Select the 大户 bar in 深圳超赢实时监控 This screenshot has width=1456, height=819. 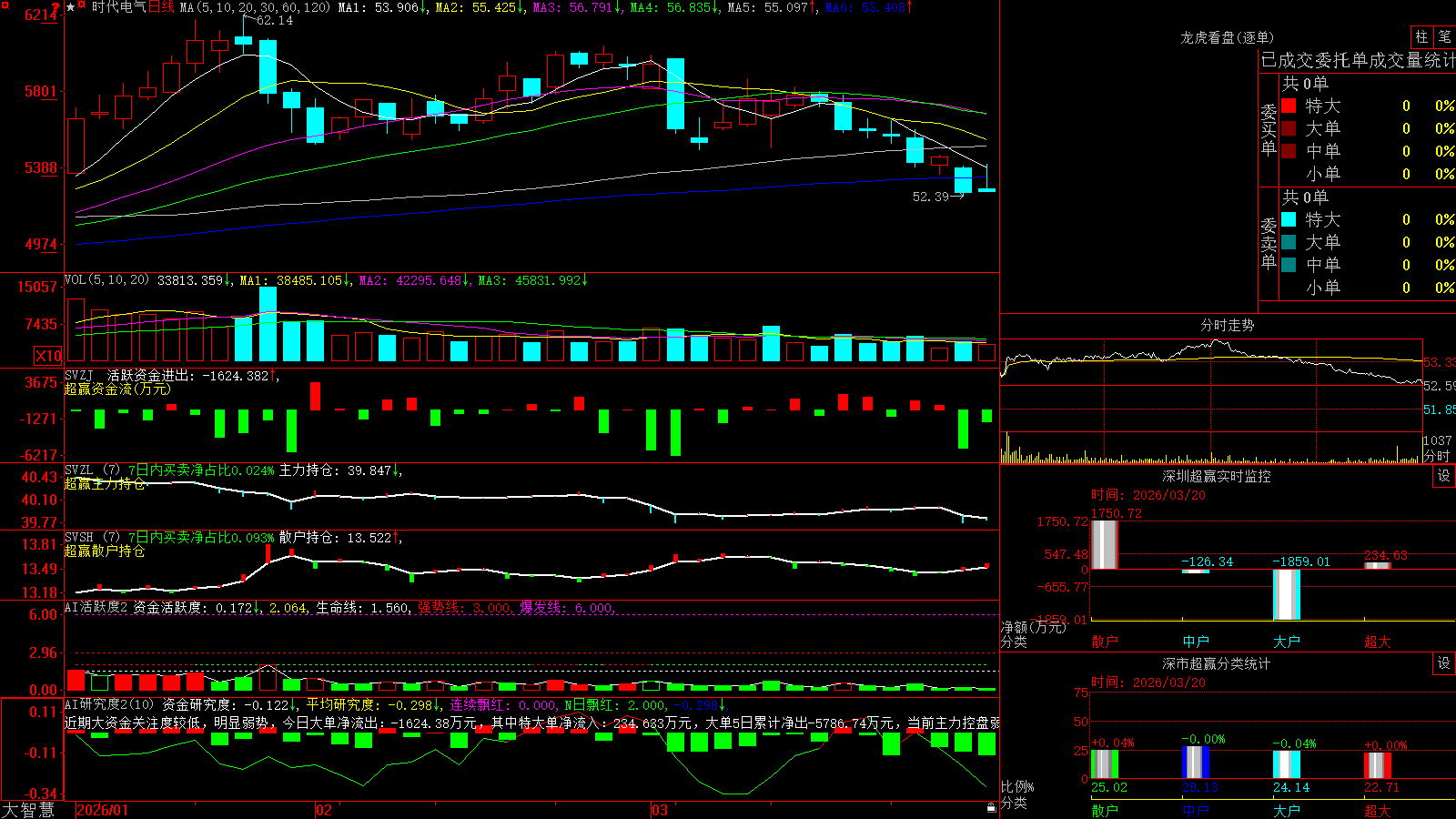1287,594
